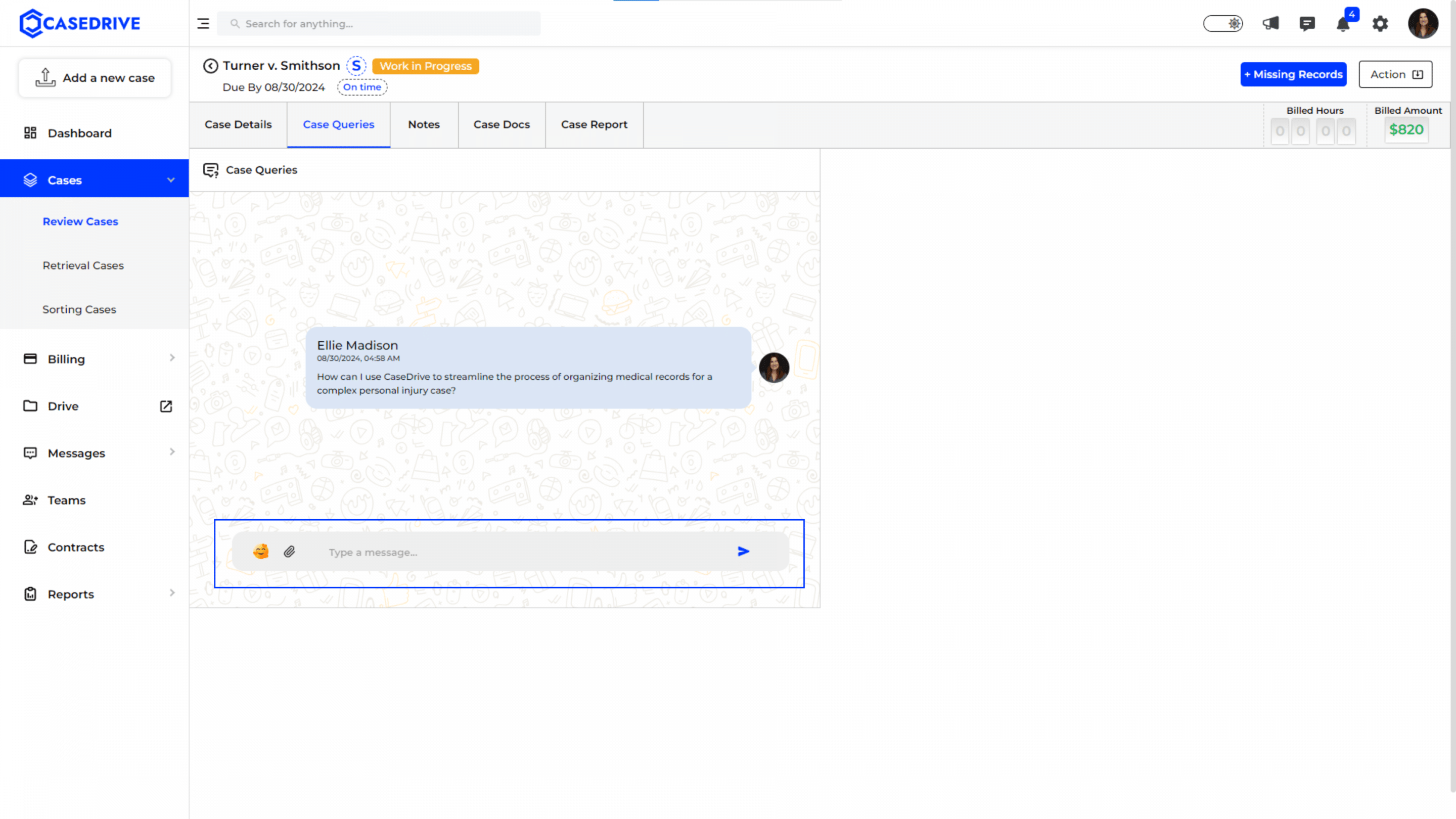Go back using the arrow beside Turner v. Smithson
1456x819 pixels.
210,66
